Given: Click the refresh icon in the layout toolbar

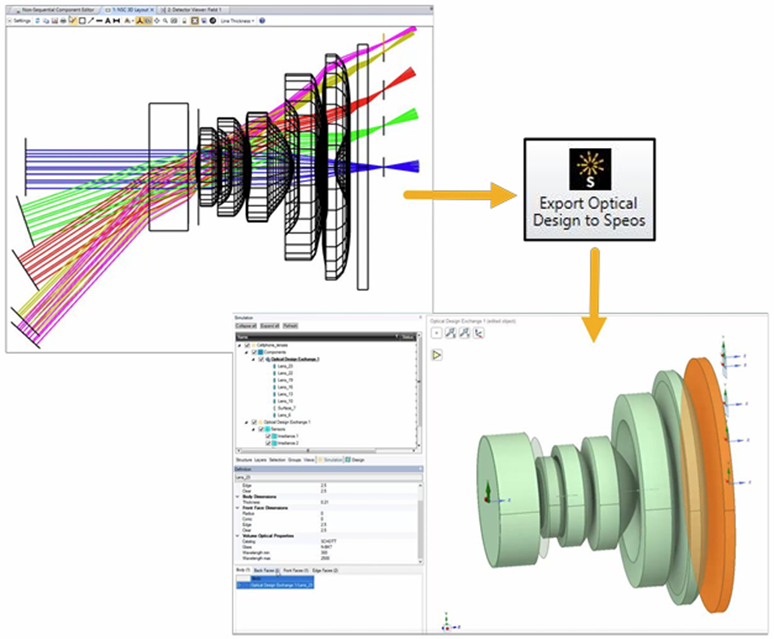Looking at the screenshot, I should tap(37, 21).
